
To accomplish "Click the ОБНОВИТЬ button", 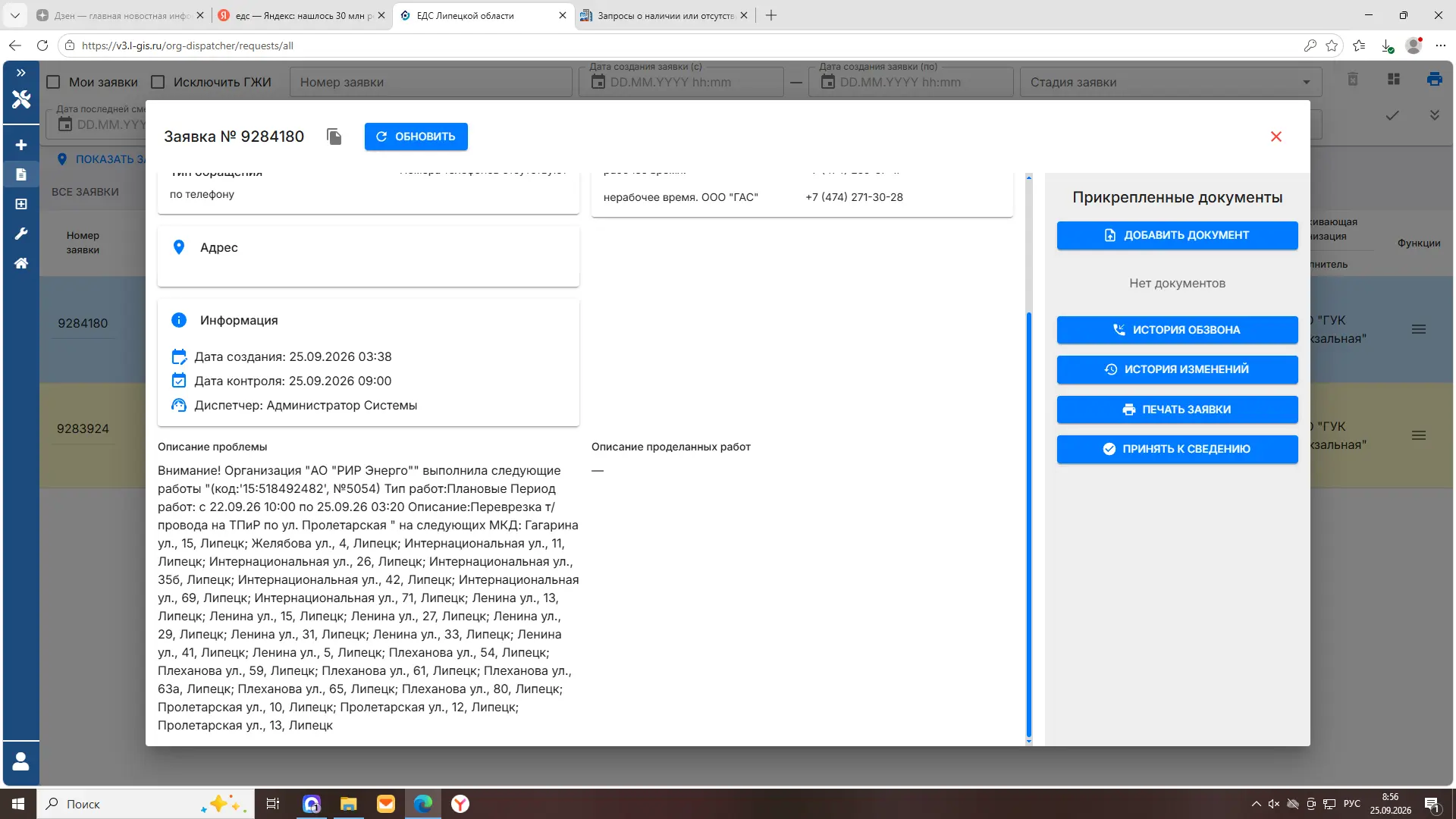I will coord(416,136).
